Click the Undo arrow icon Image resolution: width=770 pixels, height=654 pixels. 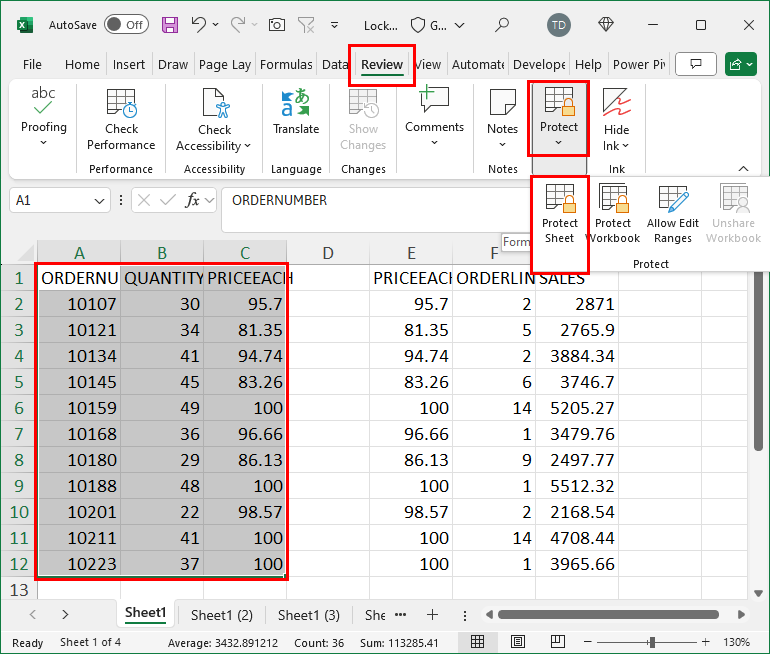[199, 24]
